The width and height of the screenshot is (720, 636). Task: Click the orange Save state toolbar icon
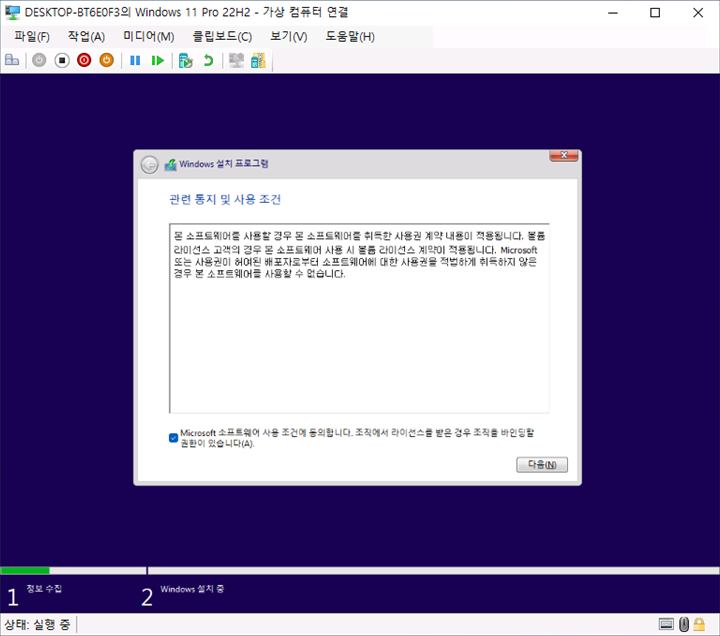pyautogui.click(x=107, y=60)
